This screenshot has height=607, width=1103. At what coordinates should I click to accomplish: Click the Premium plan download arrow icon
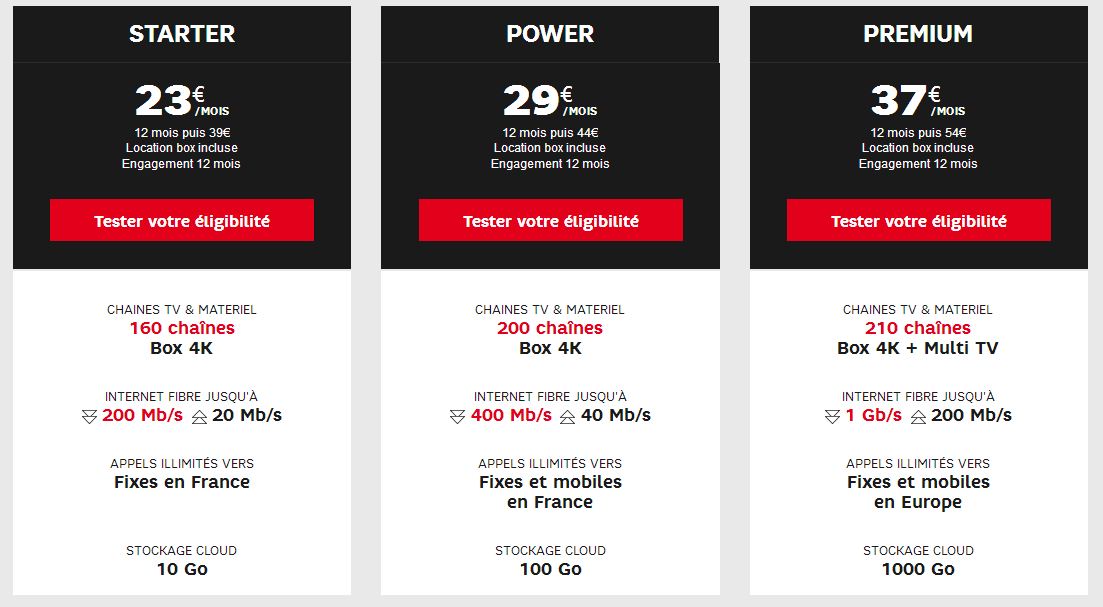point(832,417)
